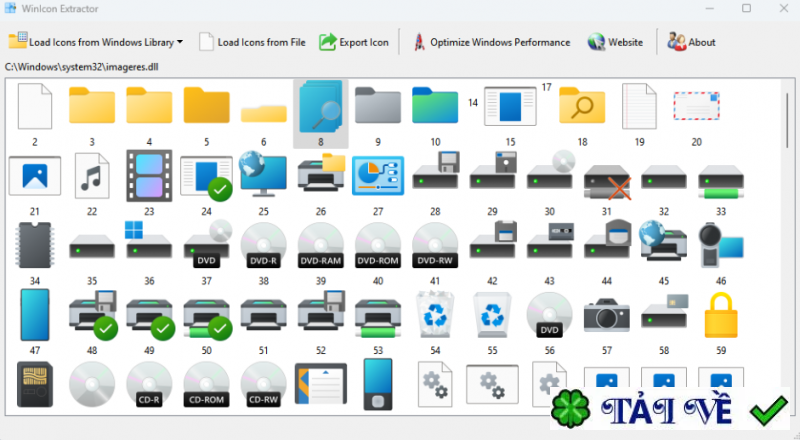Select the folder icon numbered 5

pos(206,106)
